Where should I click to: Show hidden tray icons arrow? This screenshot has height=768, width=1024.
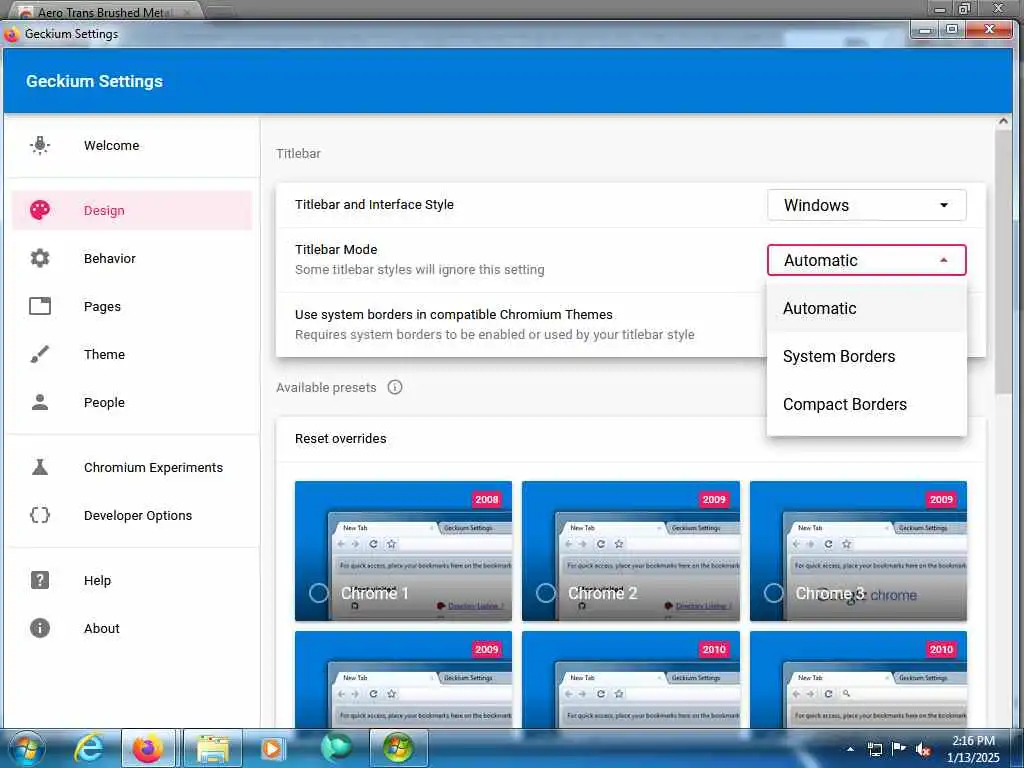(850, 749)
